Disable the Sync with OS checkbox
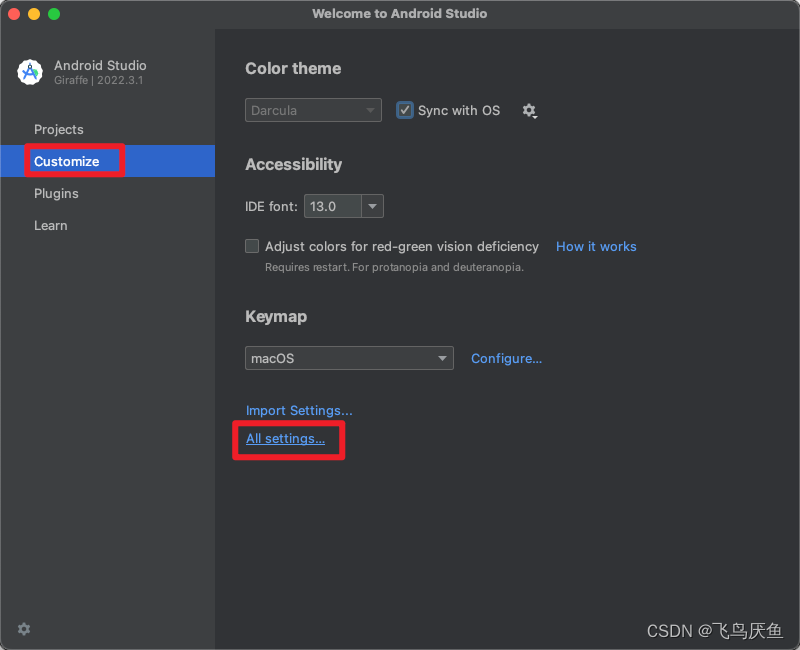Screen dimensions: 800x650 (405, 110)
